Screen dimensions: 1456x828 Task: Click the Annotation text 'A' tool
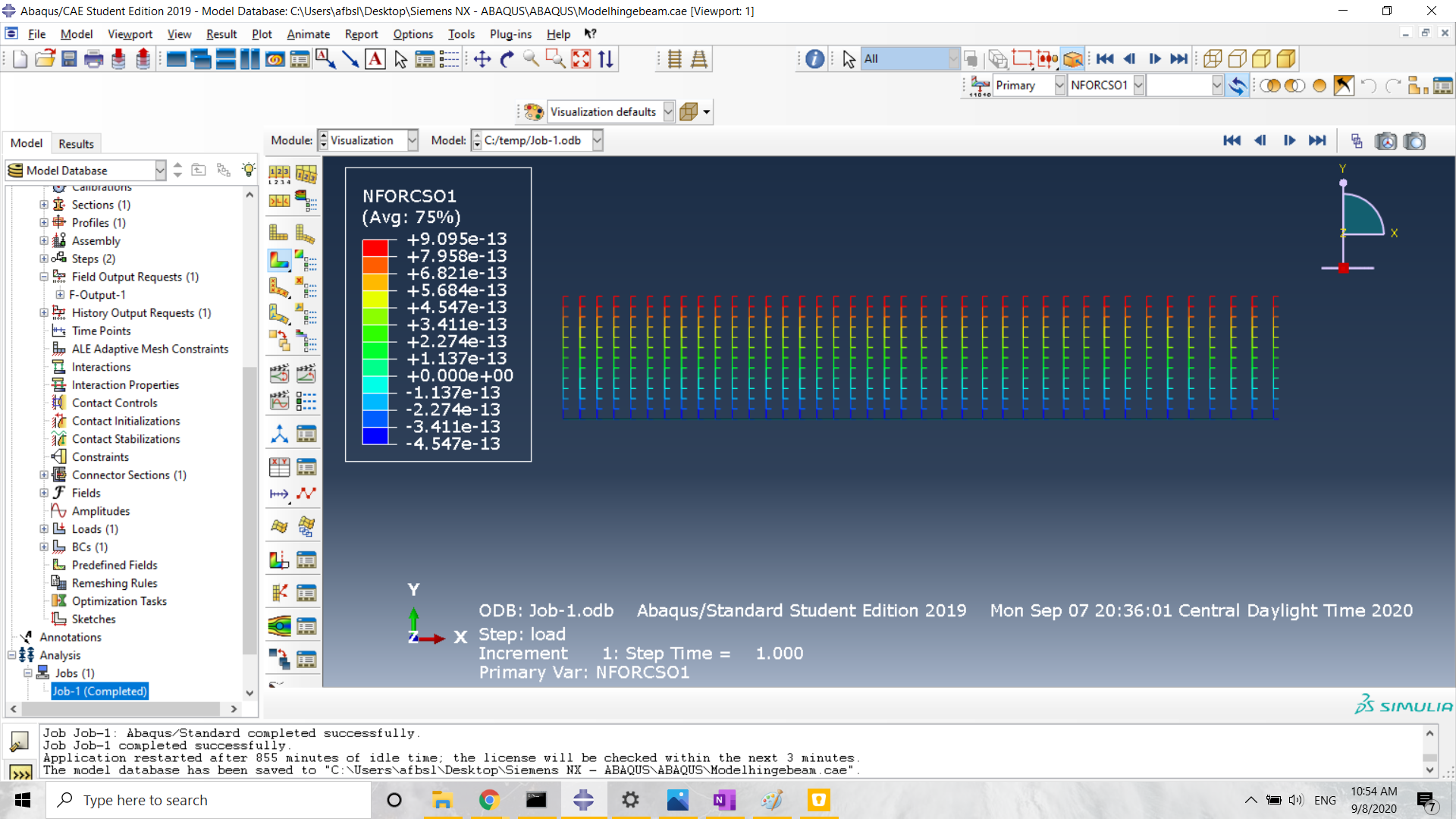[x=375, y=59]
